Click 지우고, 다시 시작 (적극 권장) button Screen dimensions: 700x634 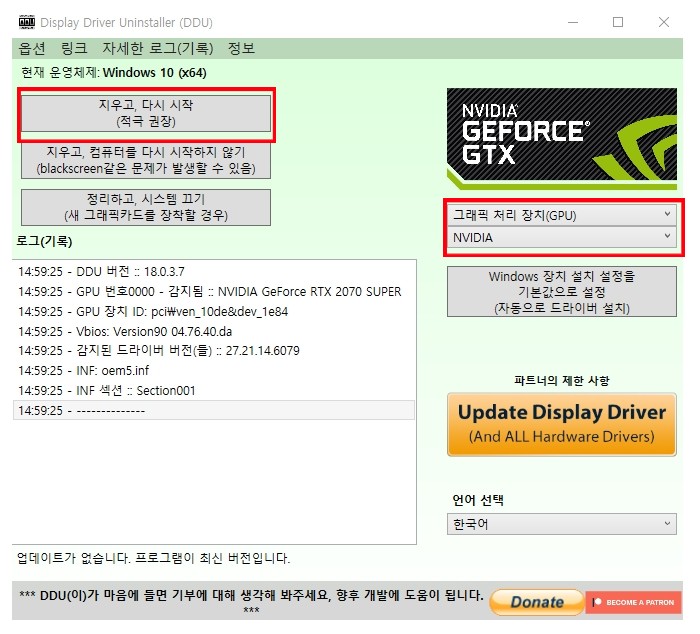[x=146, y=113]
